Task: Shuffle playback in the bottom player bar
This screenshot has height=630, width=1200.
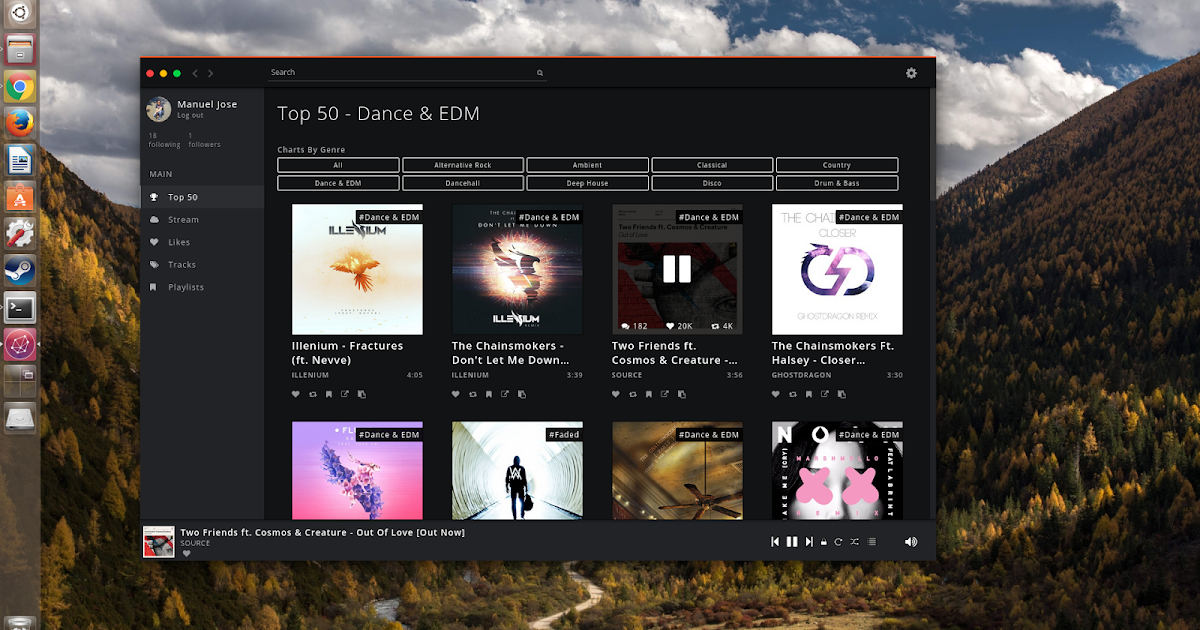Action: click(855, 541)
